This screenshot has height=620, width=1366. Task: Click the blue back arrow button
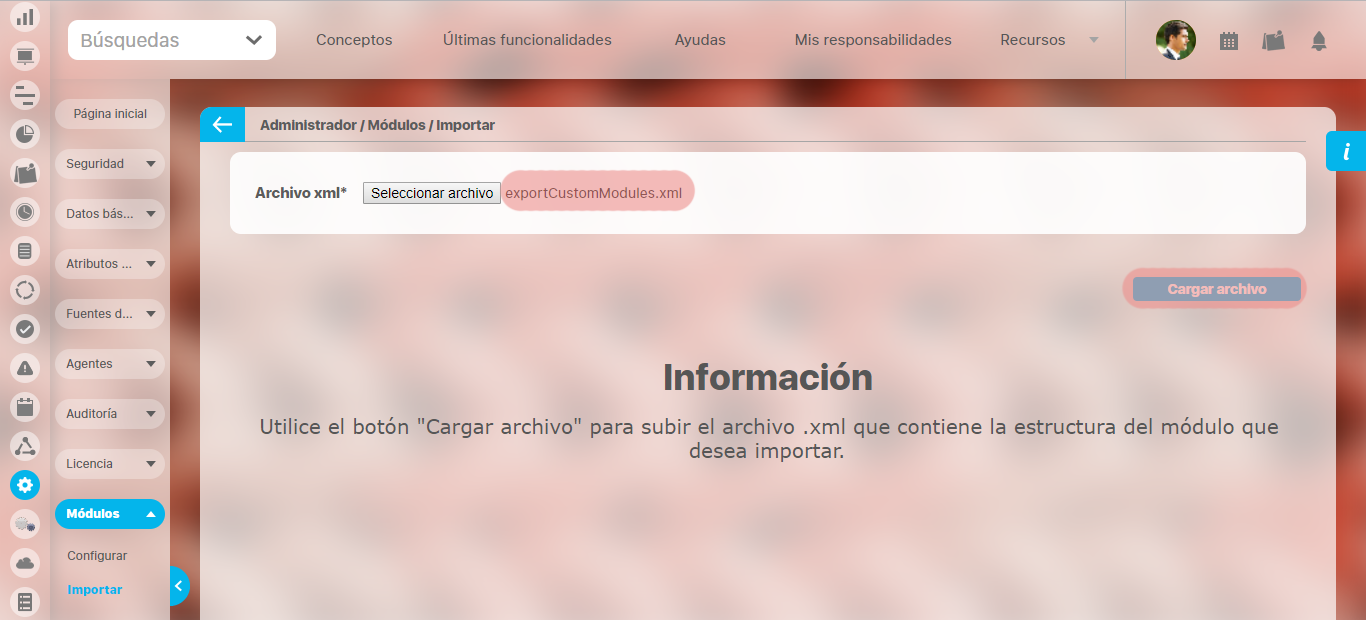coord(222,125)
